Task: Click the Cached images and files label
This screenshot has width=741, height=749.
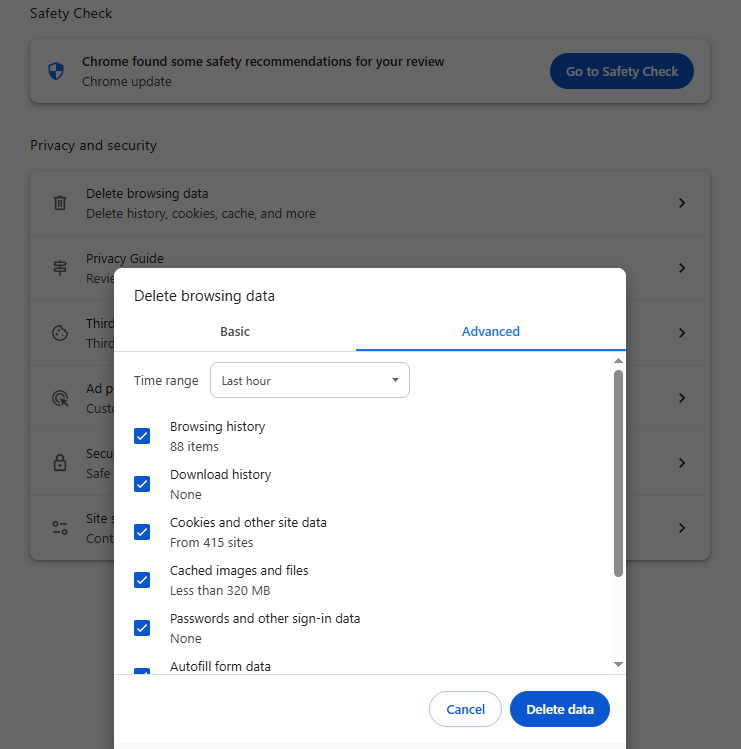Action: pos(239,570)
